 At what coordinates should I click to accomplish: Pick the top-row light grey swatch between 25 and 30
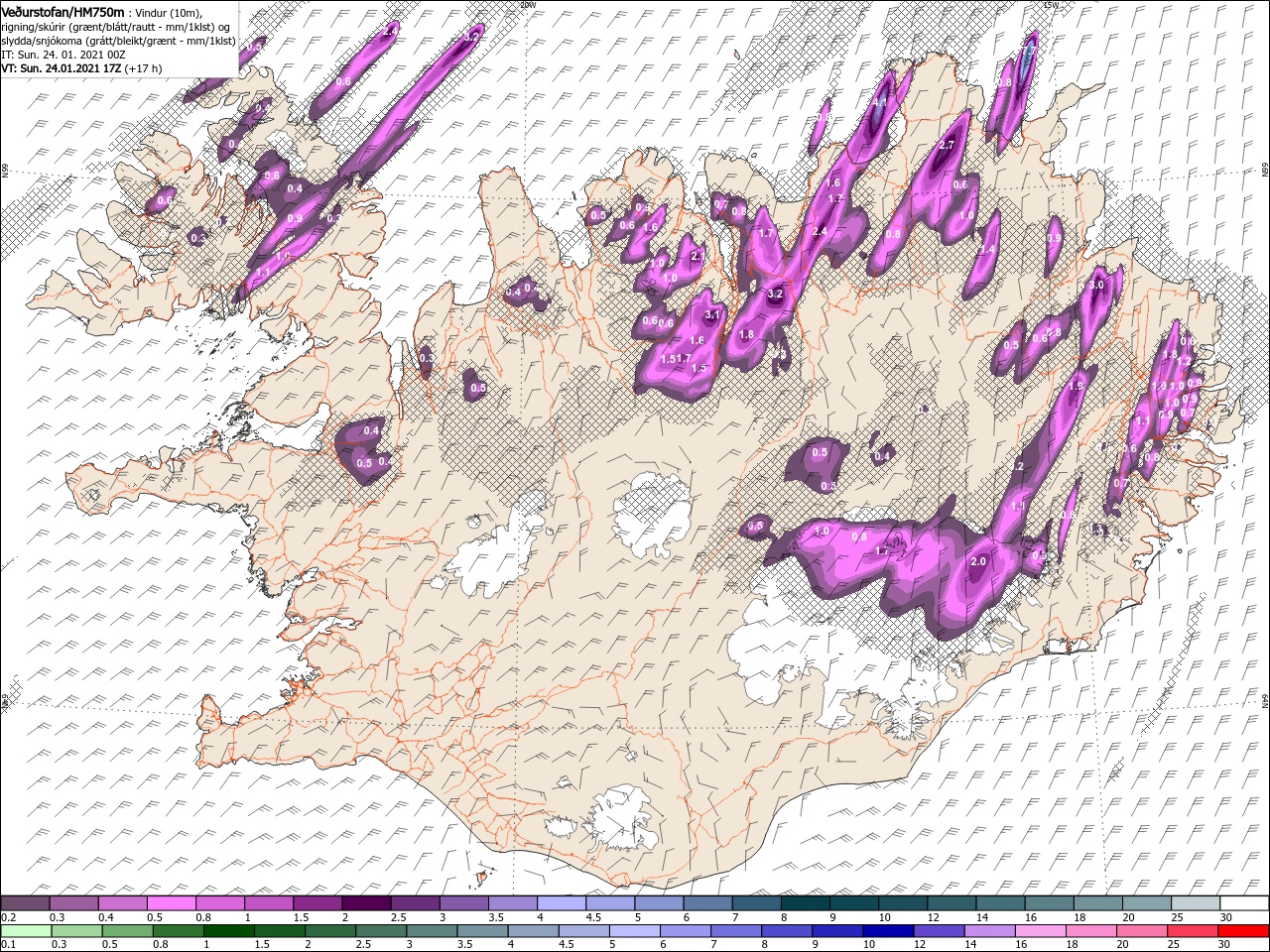click(x=1196, y=903)
